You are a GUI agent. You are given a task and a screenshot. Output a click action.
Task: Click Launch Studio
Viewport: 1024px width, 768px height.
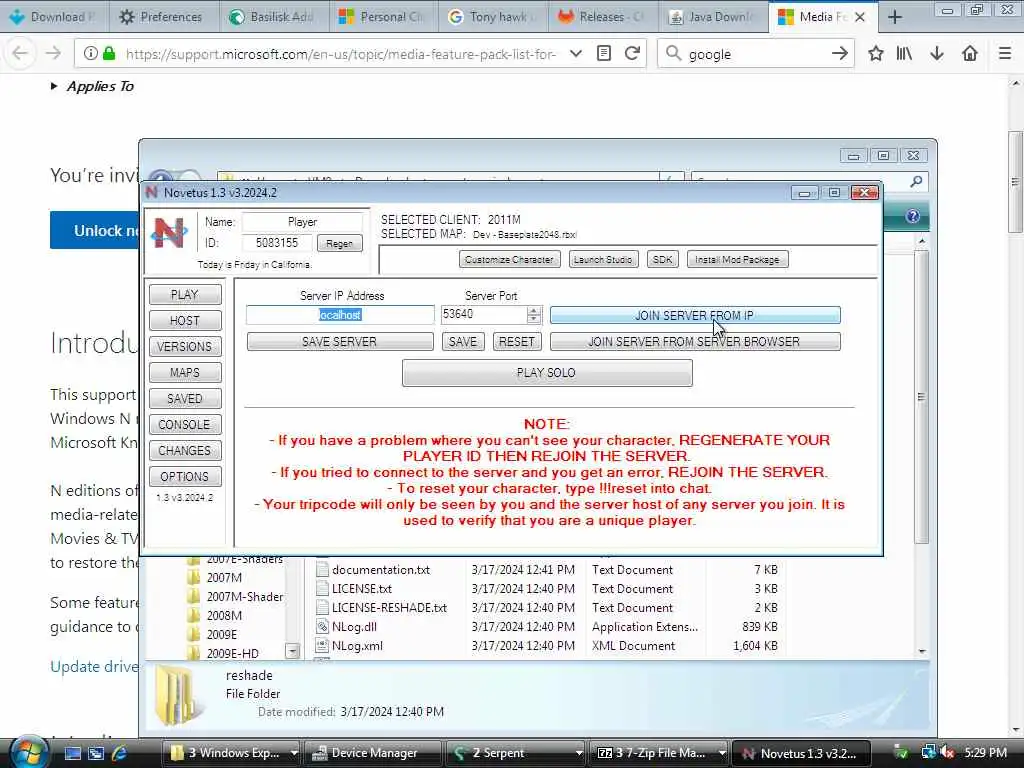603,259
